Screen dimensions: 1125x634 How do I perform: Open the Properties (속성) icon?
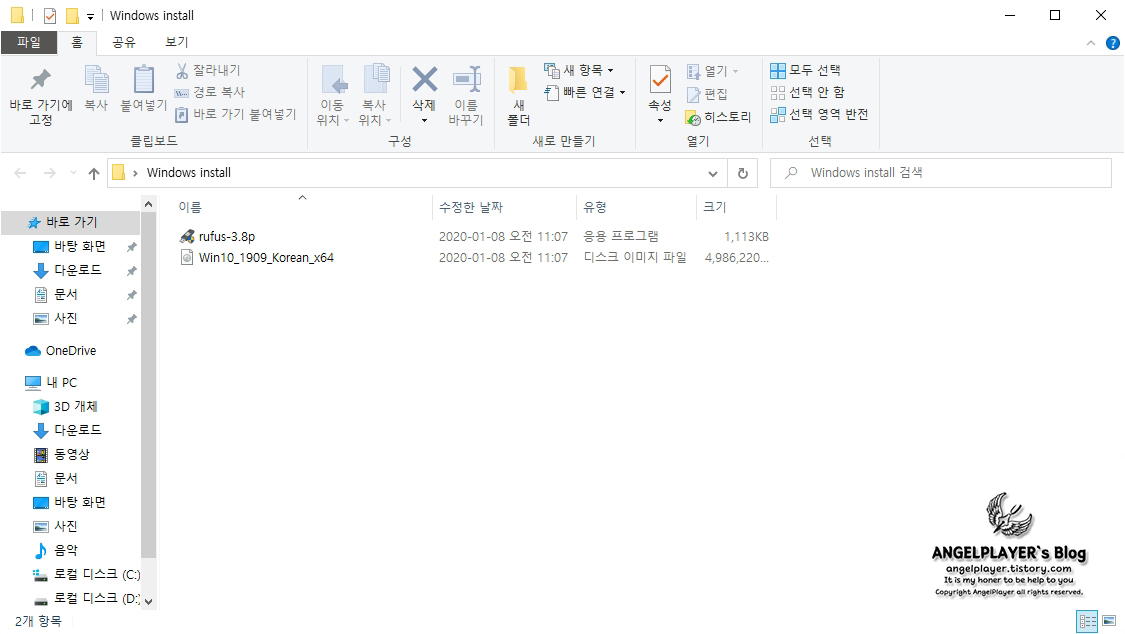coord(660,80)
